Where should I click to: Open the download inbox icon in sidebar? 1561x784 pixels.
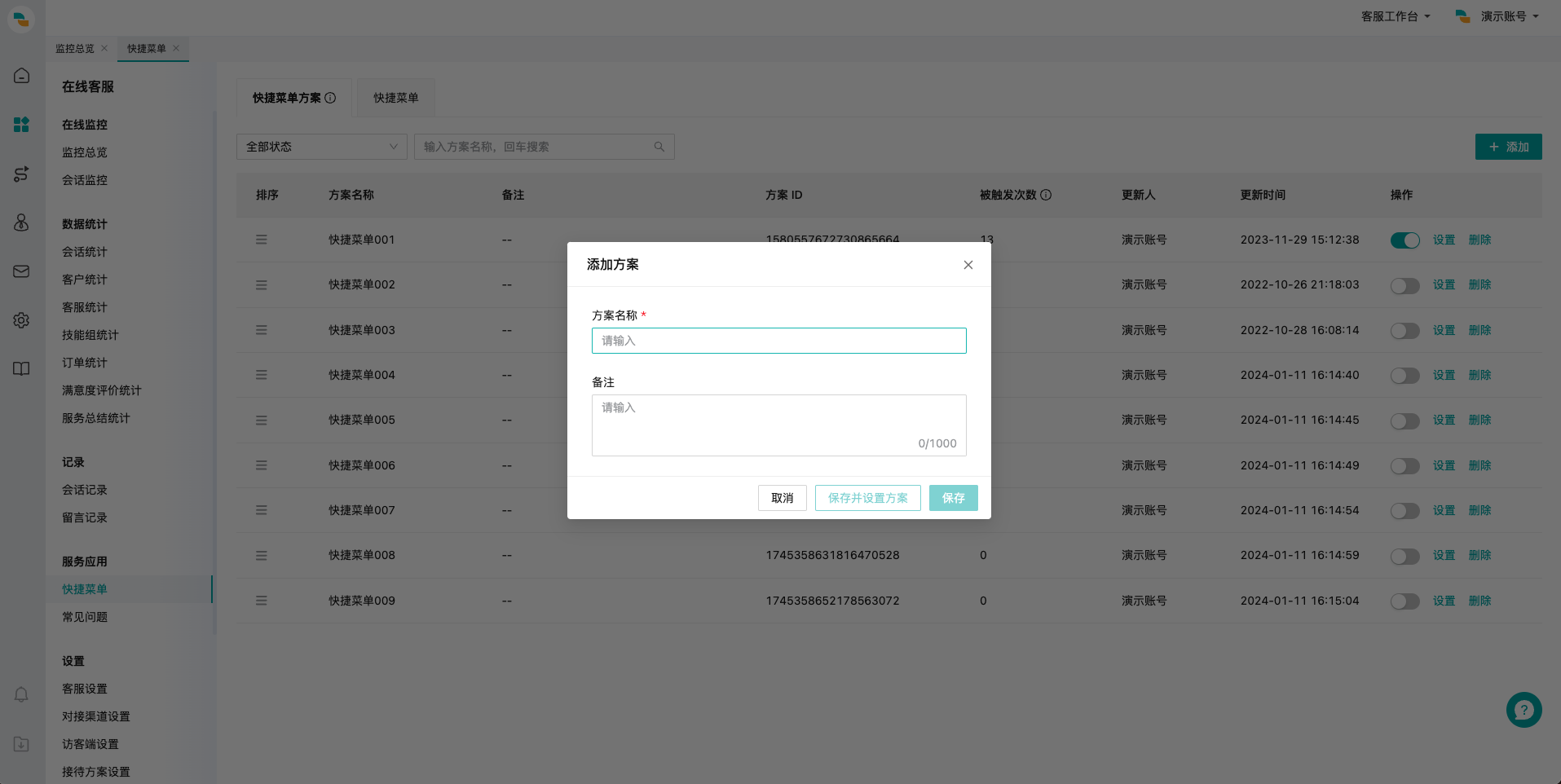pos(22,744)
